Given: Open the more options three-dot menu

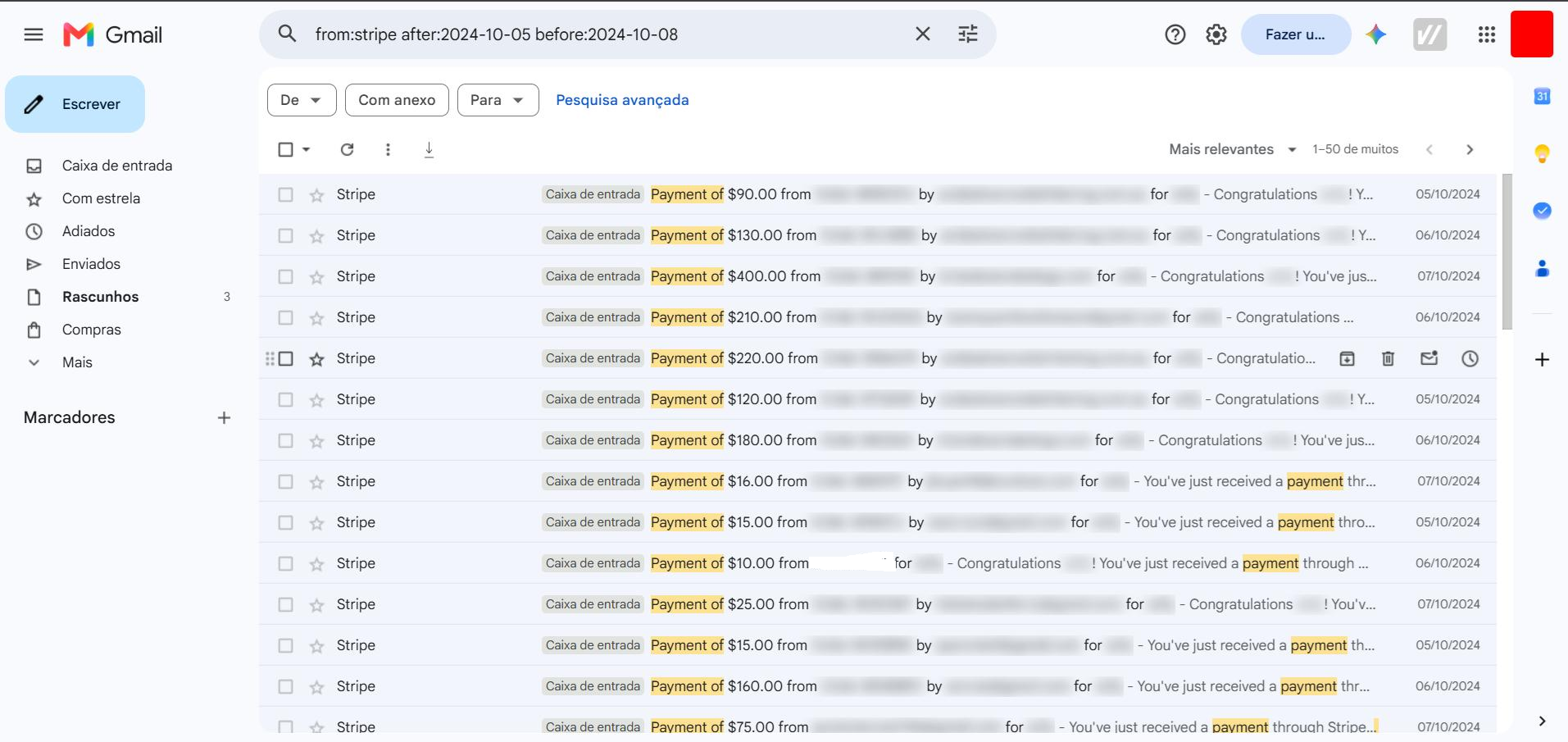Looking at the screenshot, I should coord(388,149).
